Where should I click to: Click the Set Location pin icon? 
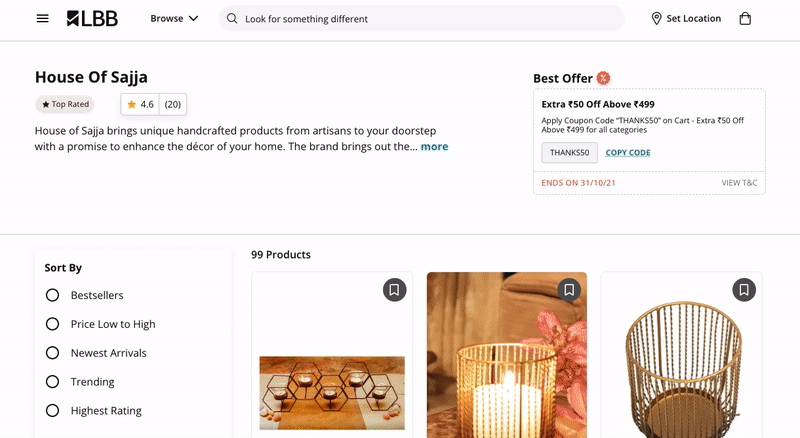tap(656, 18)
